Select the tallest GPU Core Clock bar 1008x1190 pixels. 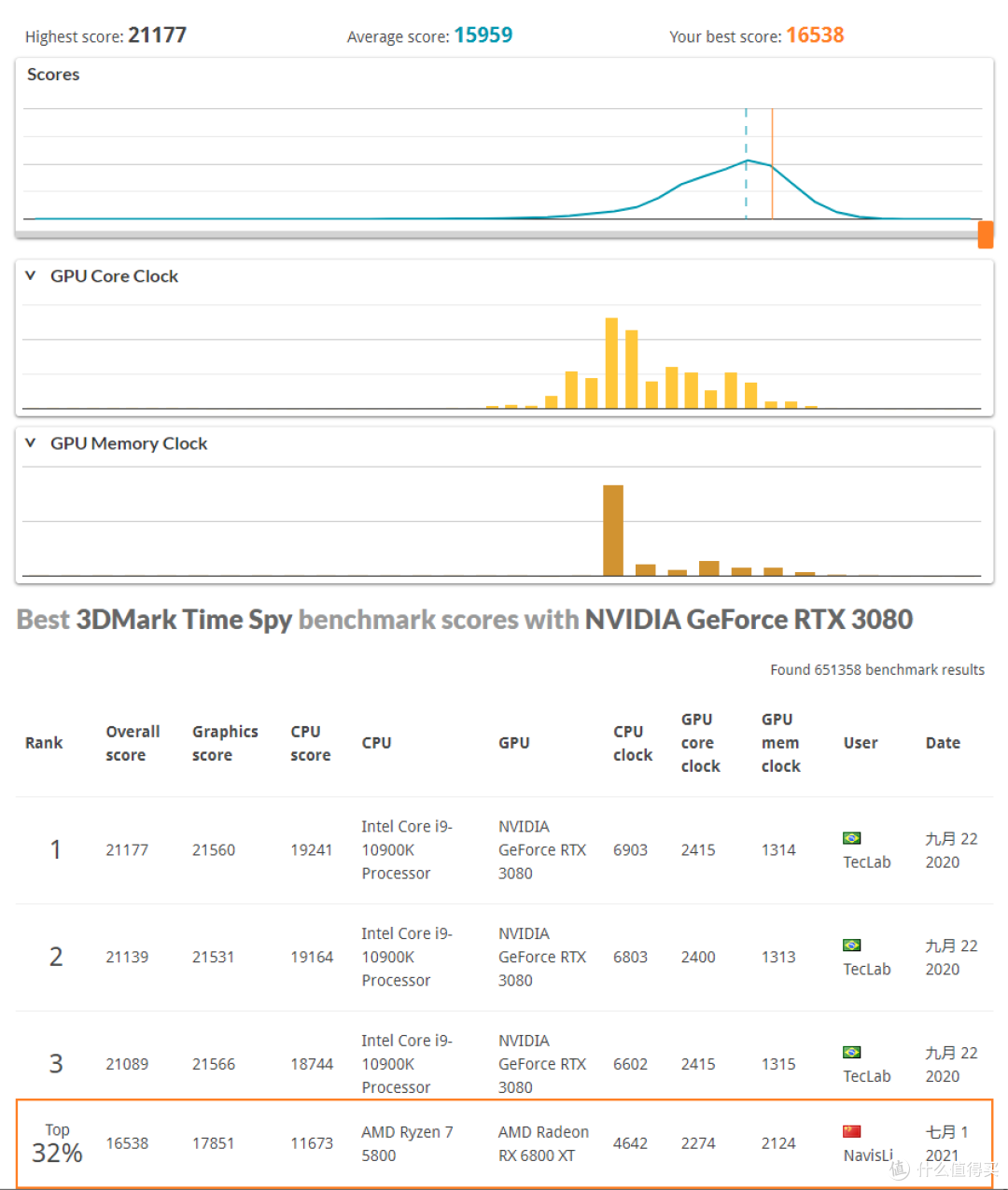coord(611,363)
